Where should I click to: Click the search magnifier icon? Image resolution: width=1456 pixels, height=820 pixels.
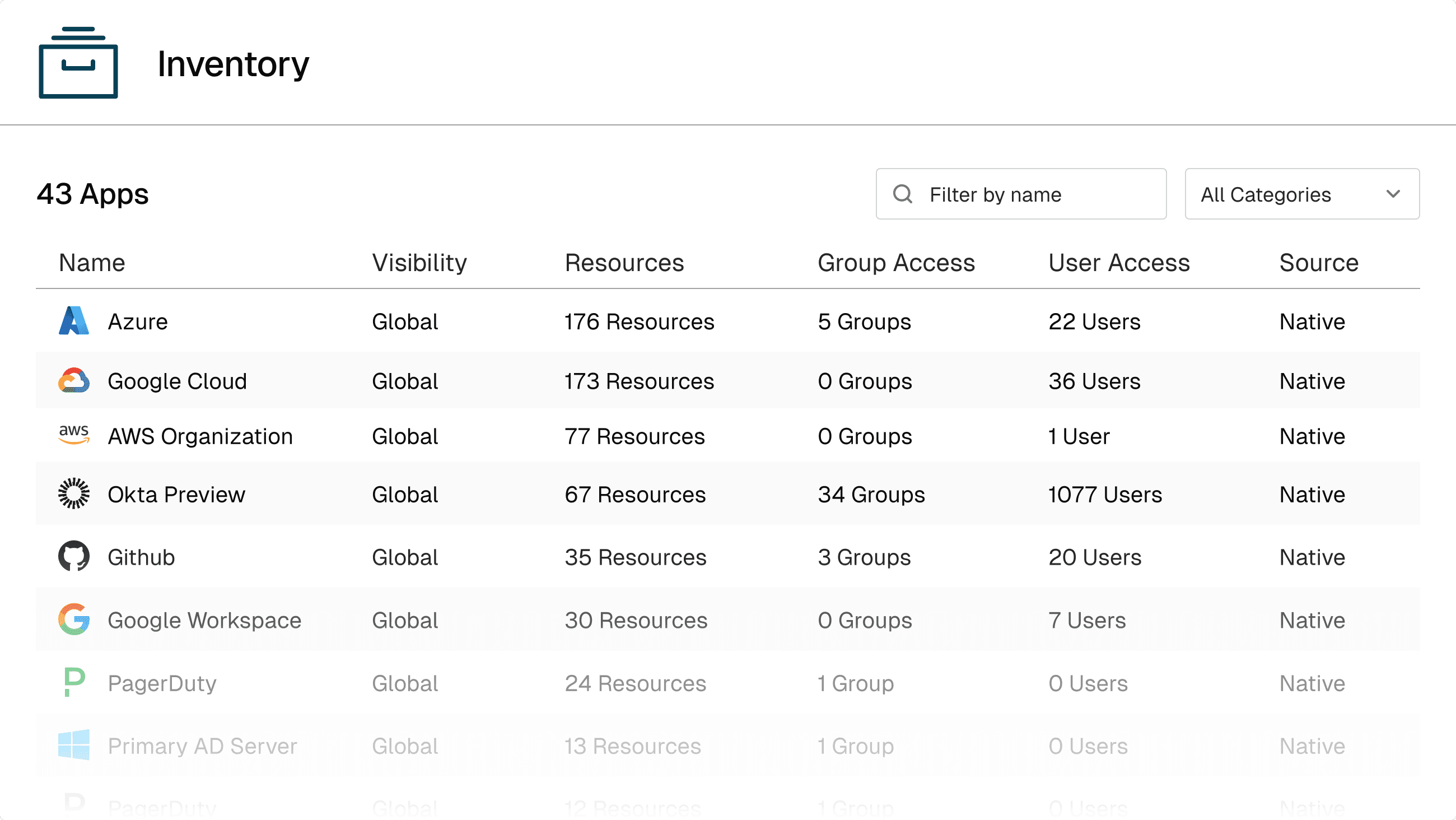tap(903, 194)
